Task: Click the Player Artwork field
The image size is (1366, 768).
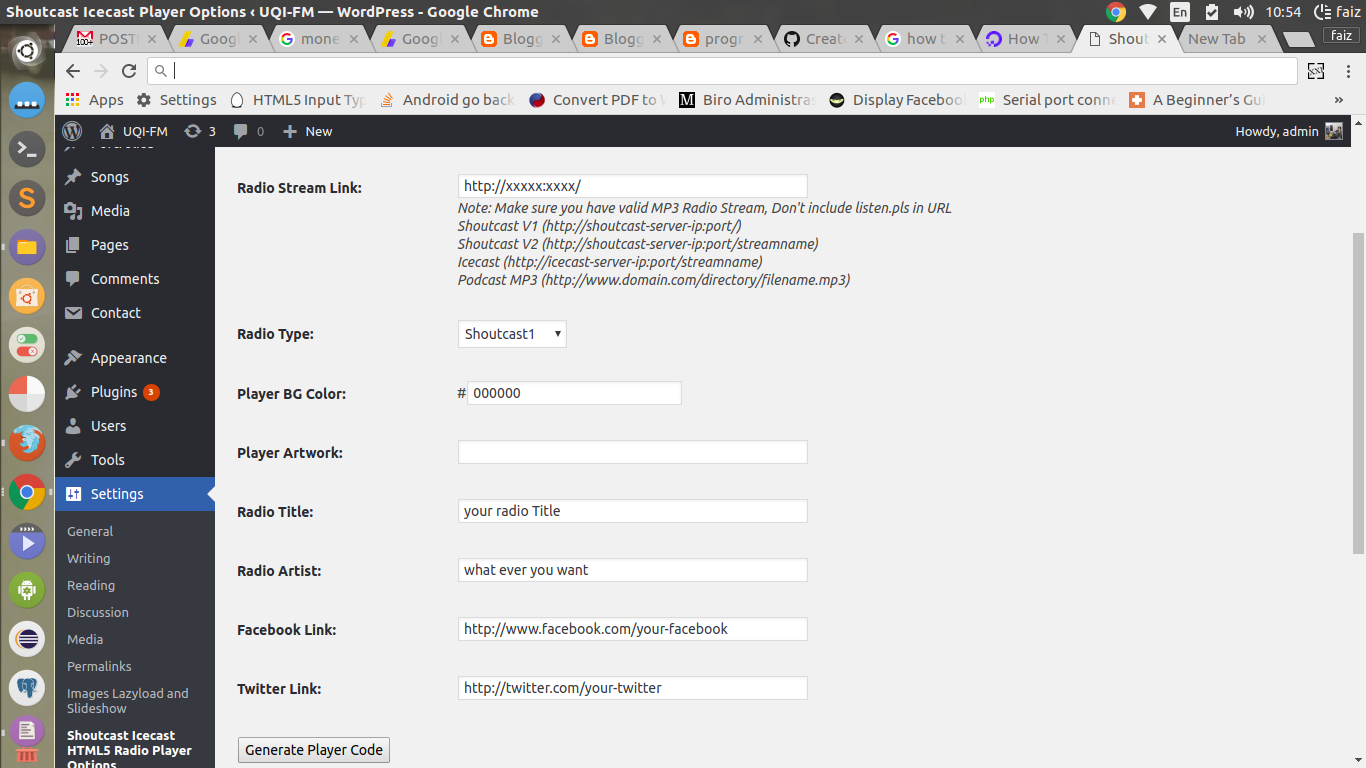Action: 632,452
